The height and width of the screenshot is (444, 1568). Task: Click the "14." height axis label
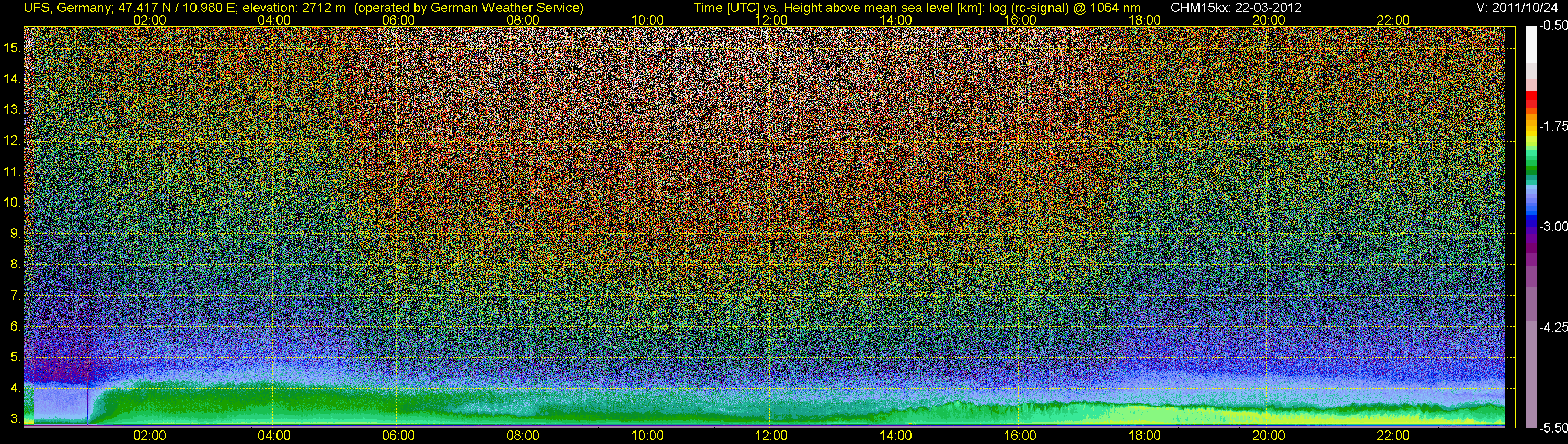coord(12,78)
